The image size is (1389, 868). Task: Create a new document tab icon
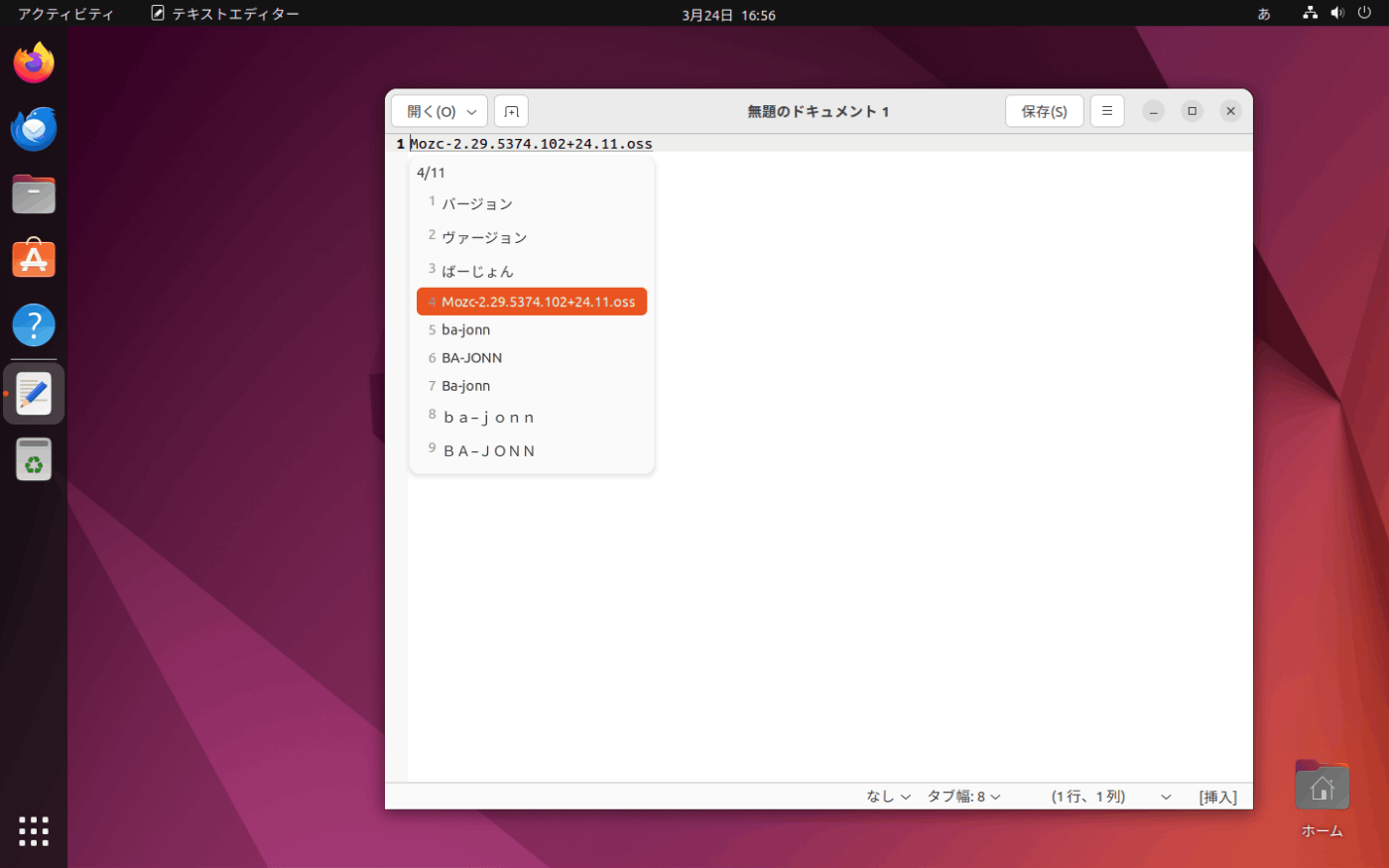click(511, 111)
